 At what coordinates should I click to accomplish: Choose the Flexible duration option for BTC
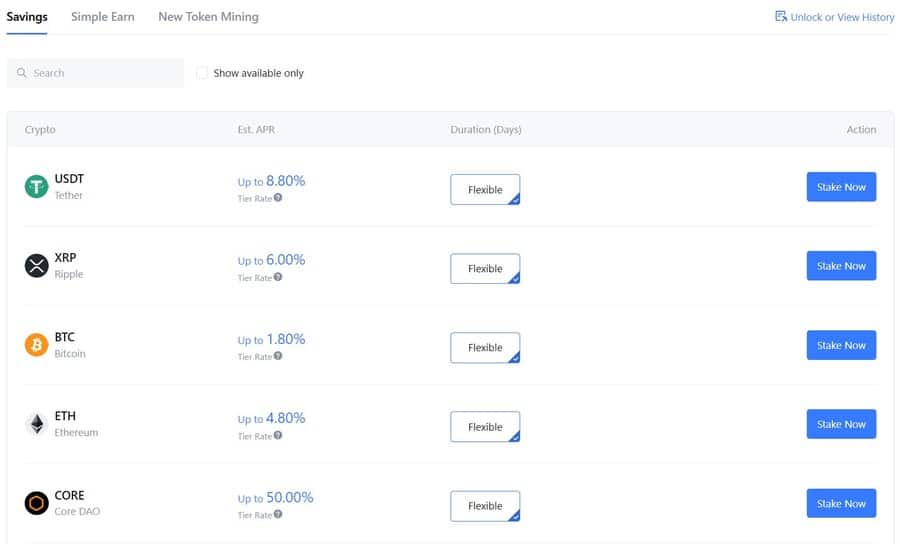coord(485,347)
